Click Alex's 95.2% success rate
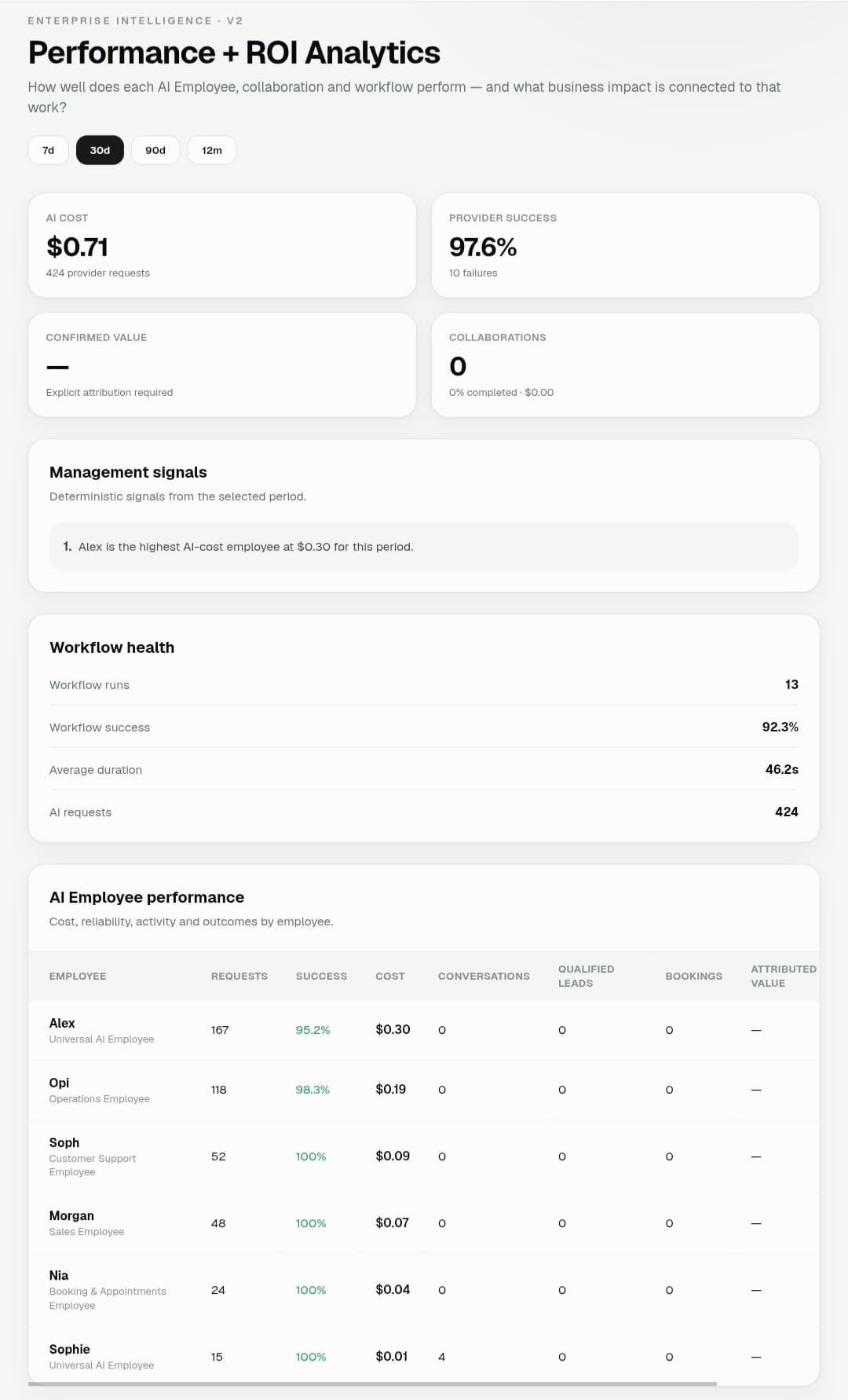Screen dimensions: 848x1400 [x=313, y=1030]
